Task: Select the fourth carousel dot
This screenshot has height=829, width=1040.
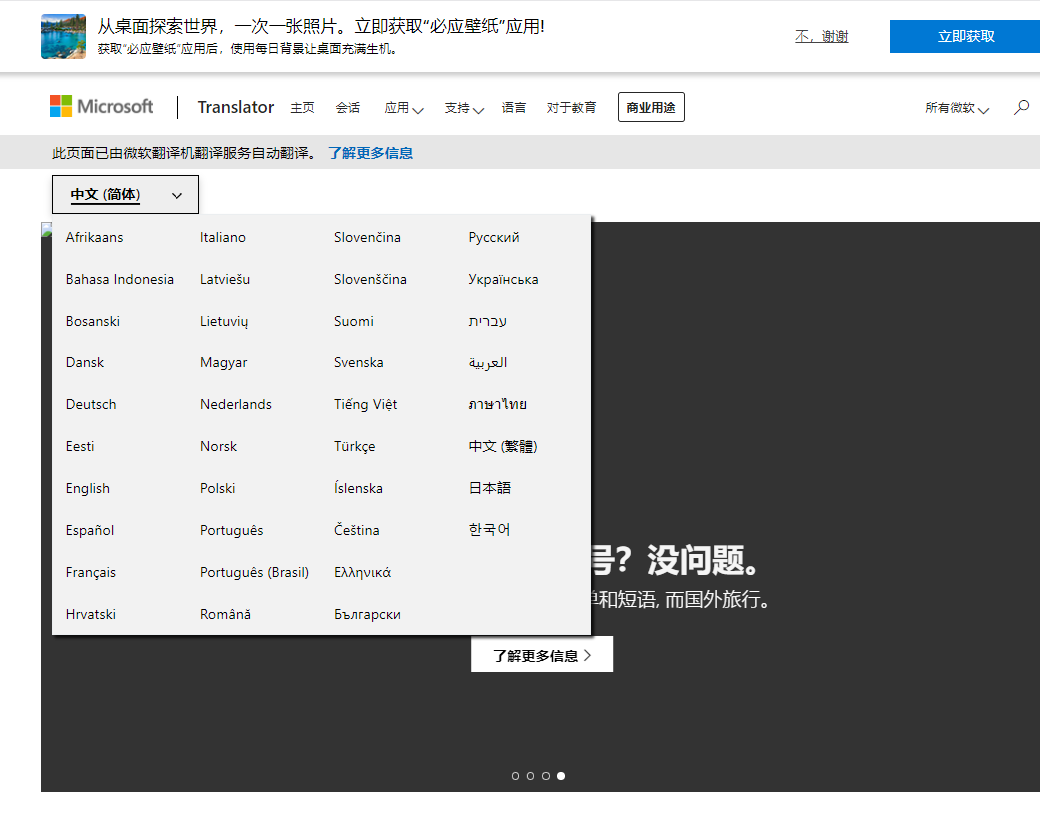Action: point(561,776)
